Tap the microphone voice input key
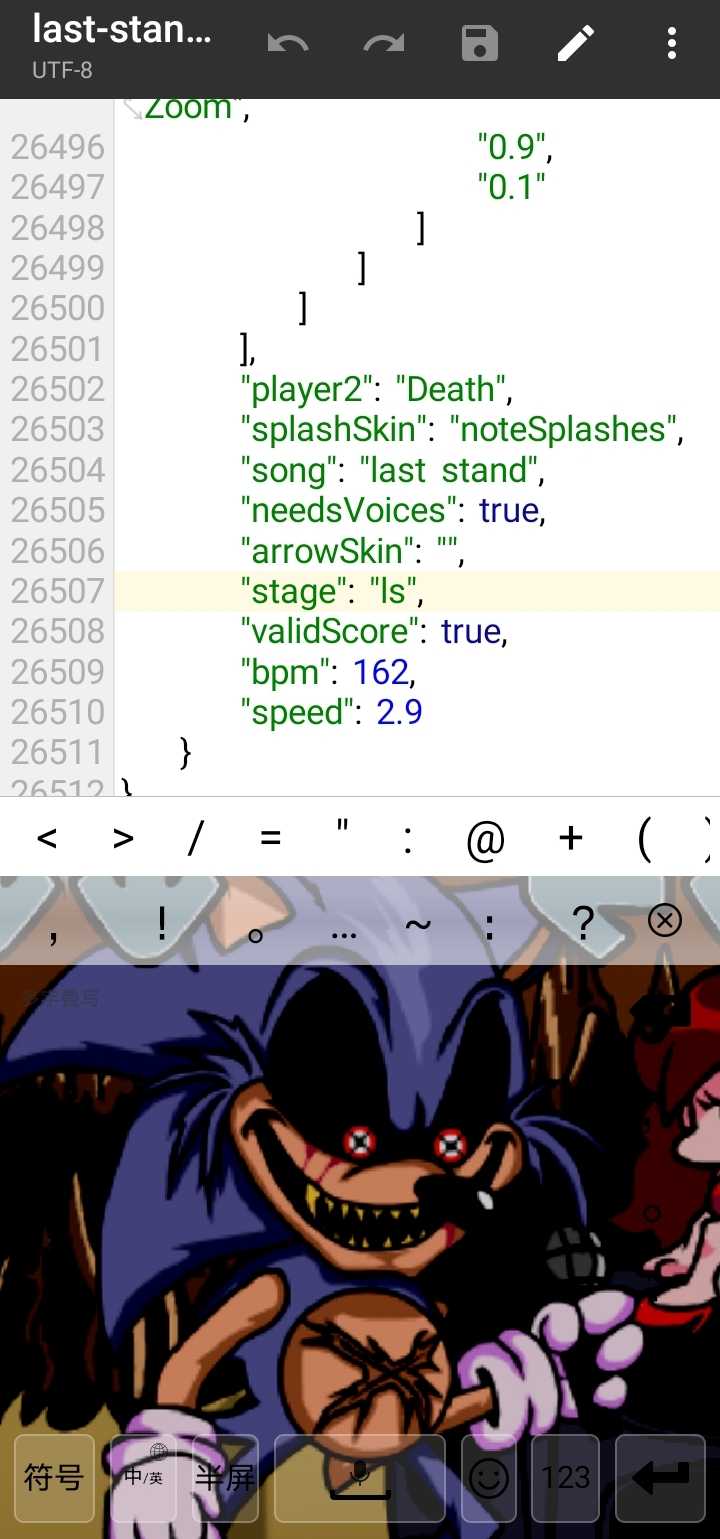 tap(360, 1478)
